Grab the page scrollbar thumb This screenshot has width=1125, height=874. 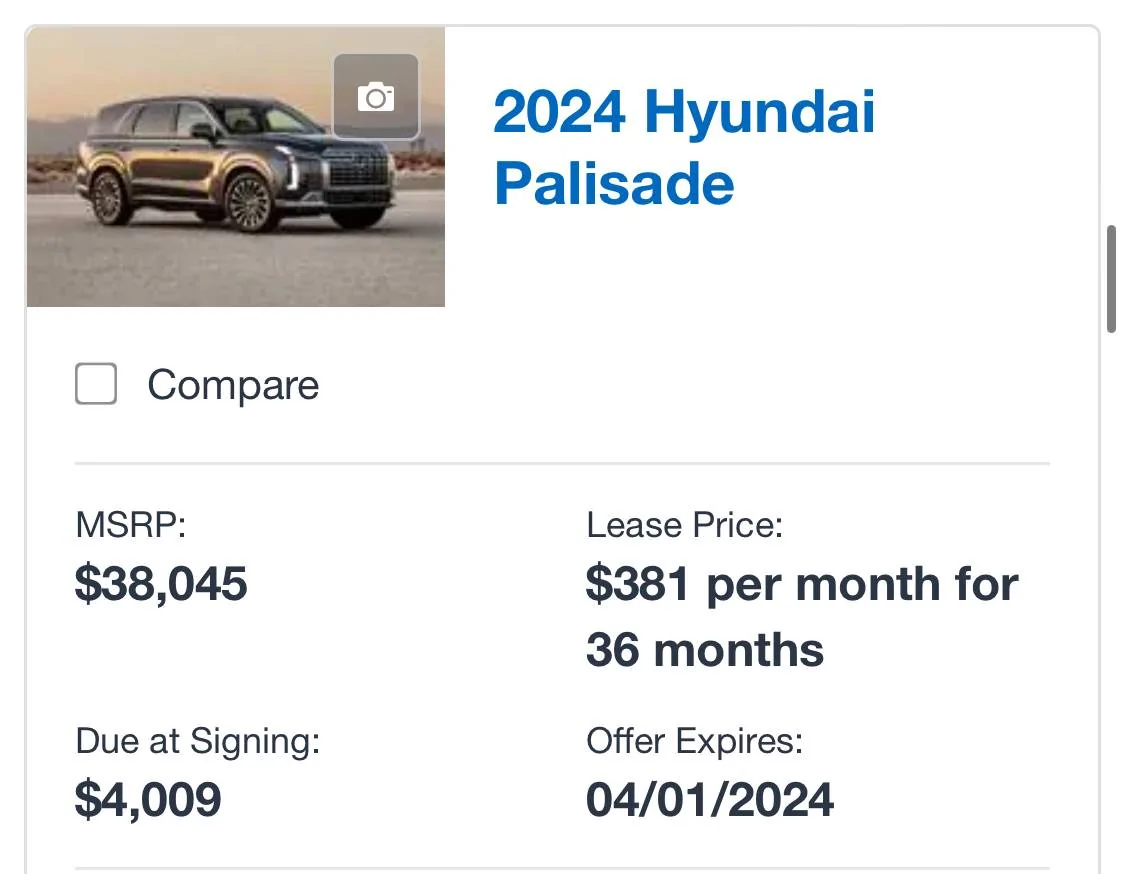[1111, 279]
